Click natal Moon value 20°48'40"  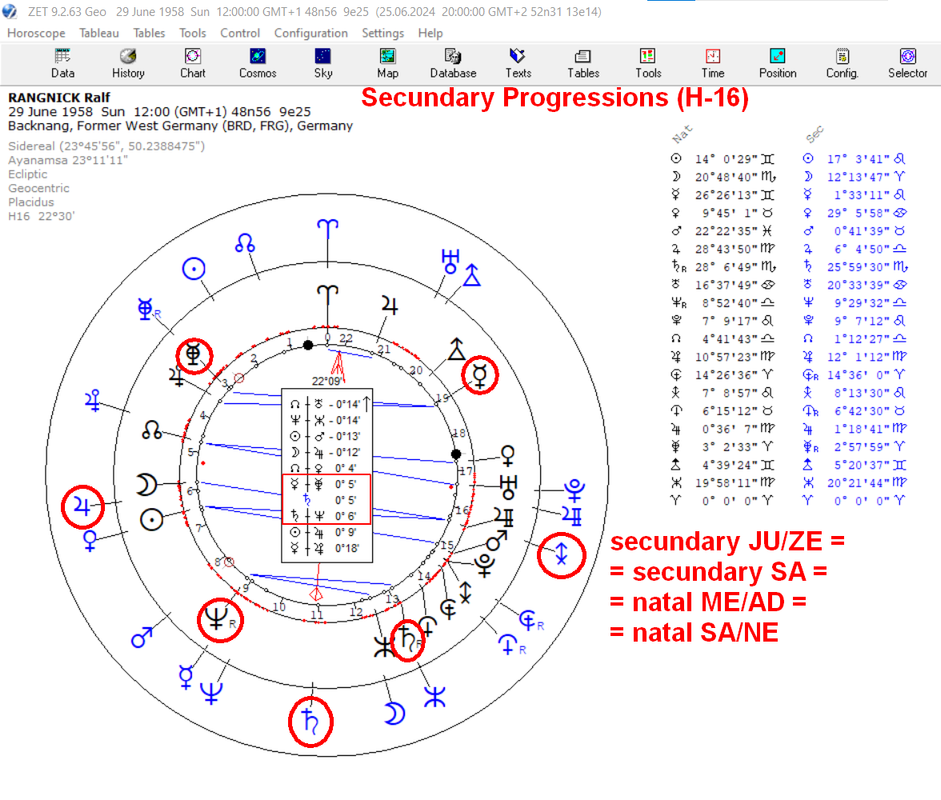coord(726,177)
